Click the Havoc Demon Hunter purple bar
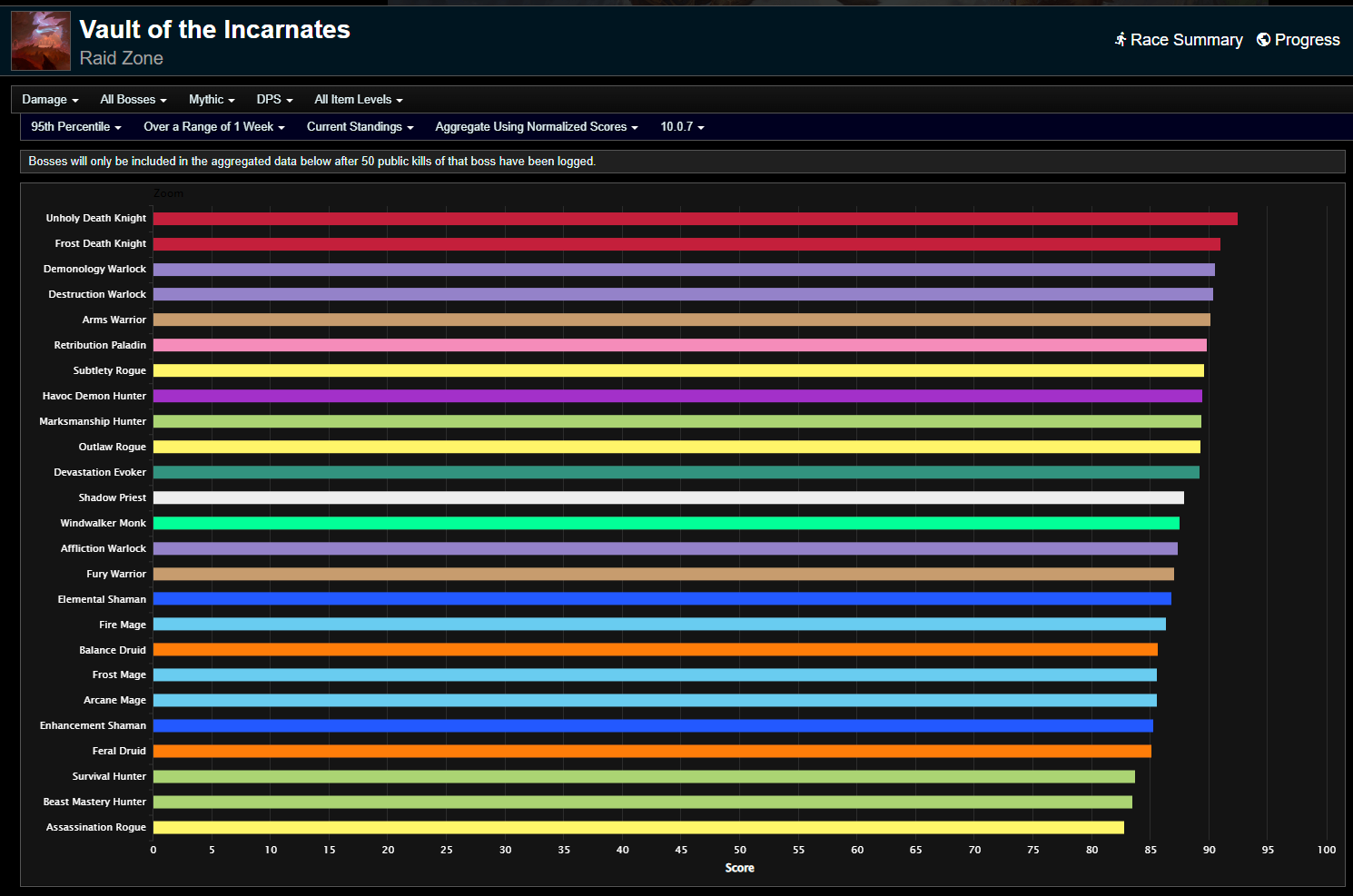The height and width of the screenshot is (896, 1353). click(677, 396)
